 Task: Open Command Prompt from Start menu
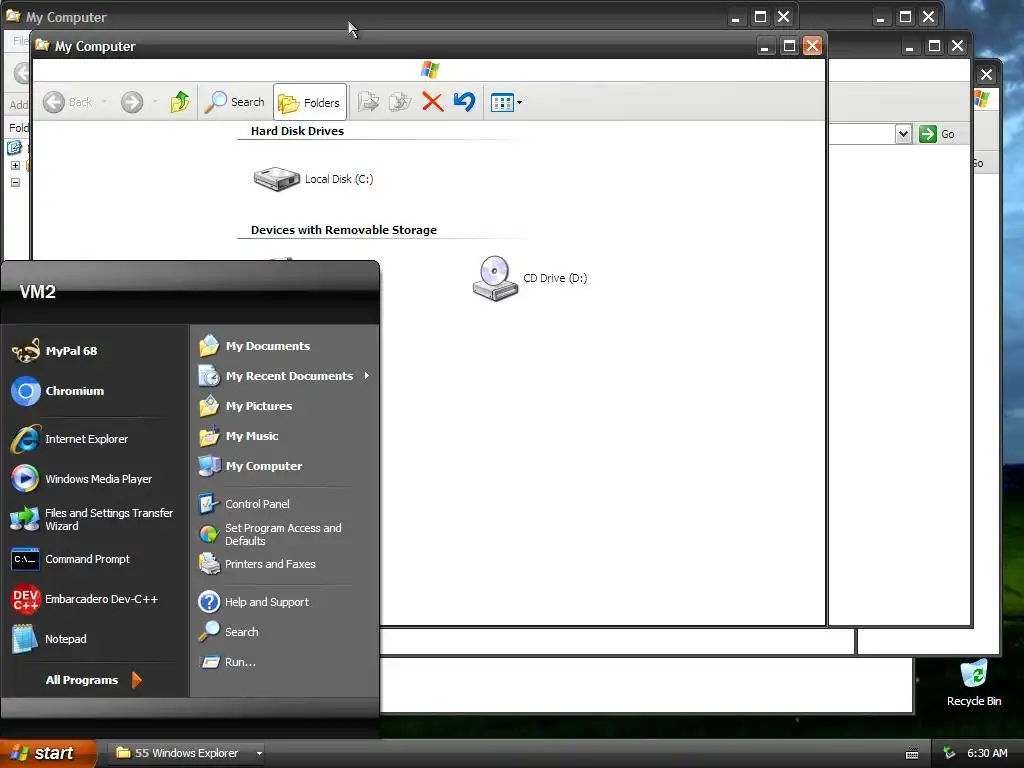pyautogui.click(x=95, y=559)
